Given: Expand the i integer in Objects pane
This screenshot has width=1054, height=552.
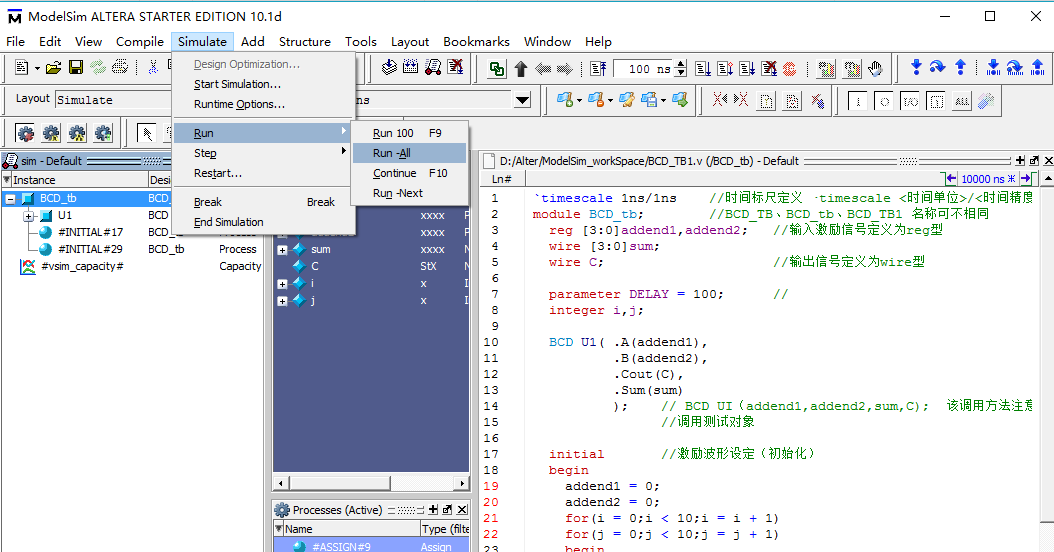Looking at the screenshot, I should [282, 284].
